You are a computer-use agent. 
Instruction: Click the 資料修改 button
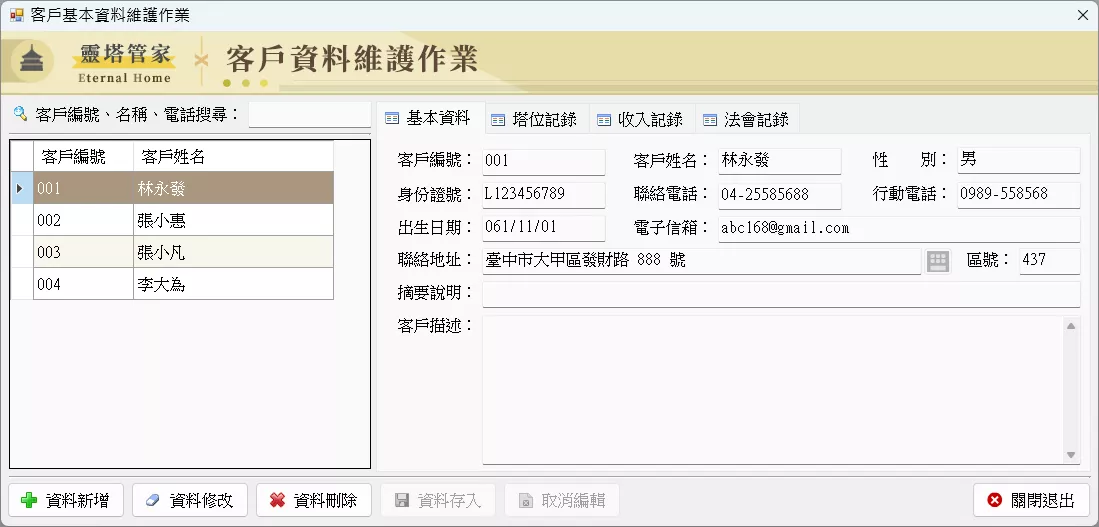[191, 500]
